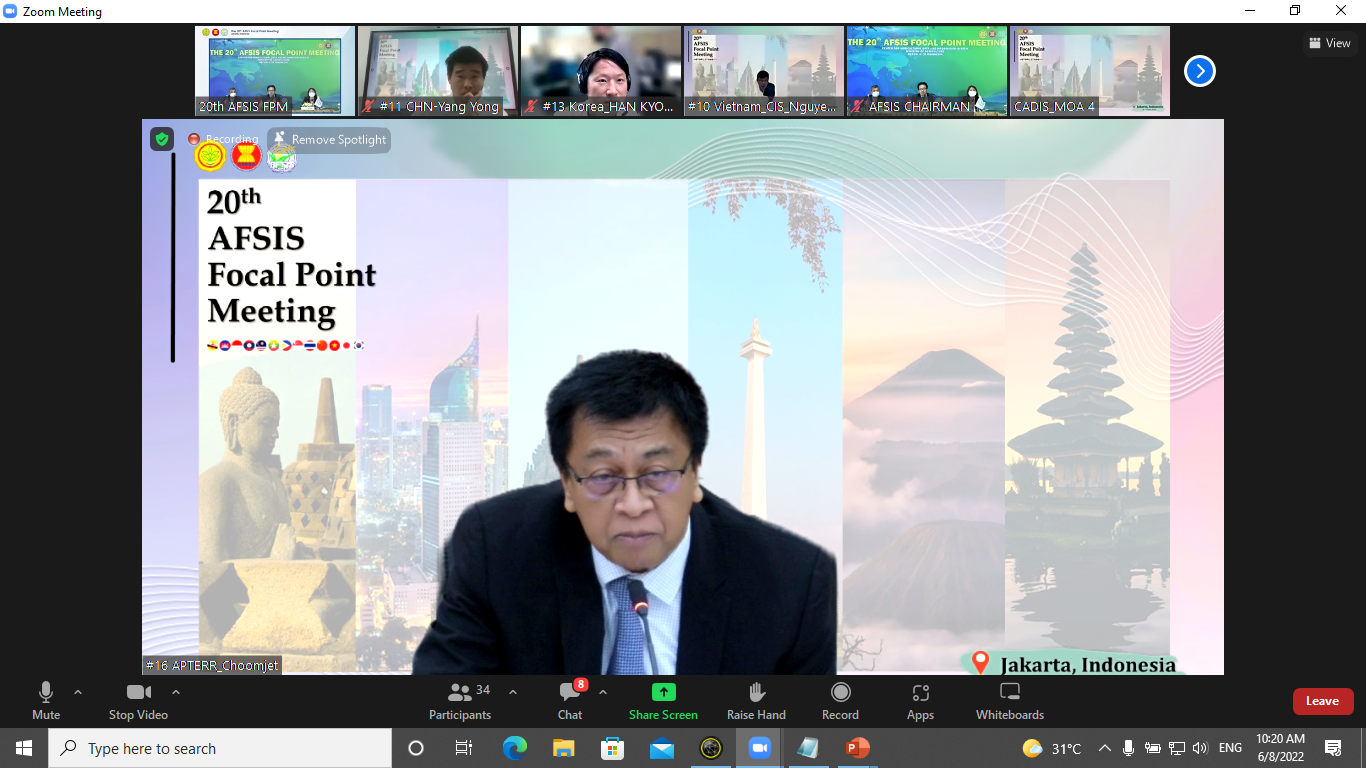
Task: Click Remove Spotlight button
Action: pyautogui.click(x=329, y=140)
